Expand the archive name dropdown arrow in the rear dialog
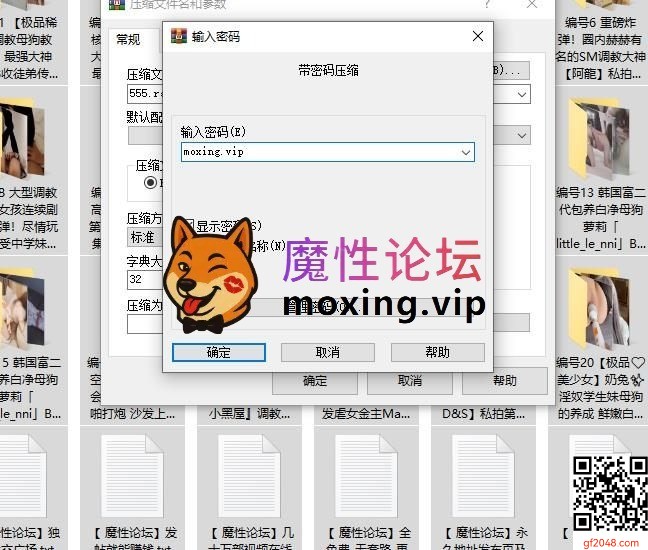Viewport: 648px width, 550px height. pyautogui.click(x=522, y=94)
